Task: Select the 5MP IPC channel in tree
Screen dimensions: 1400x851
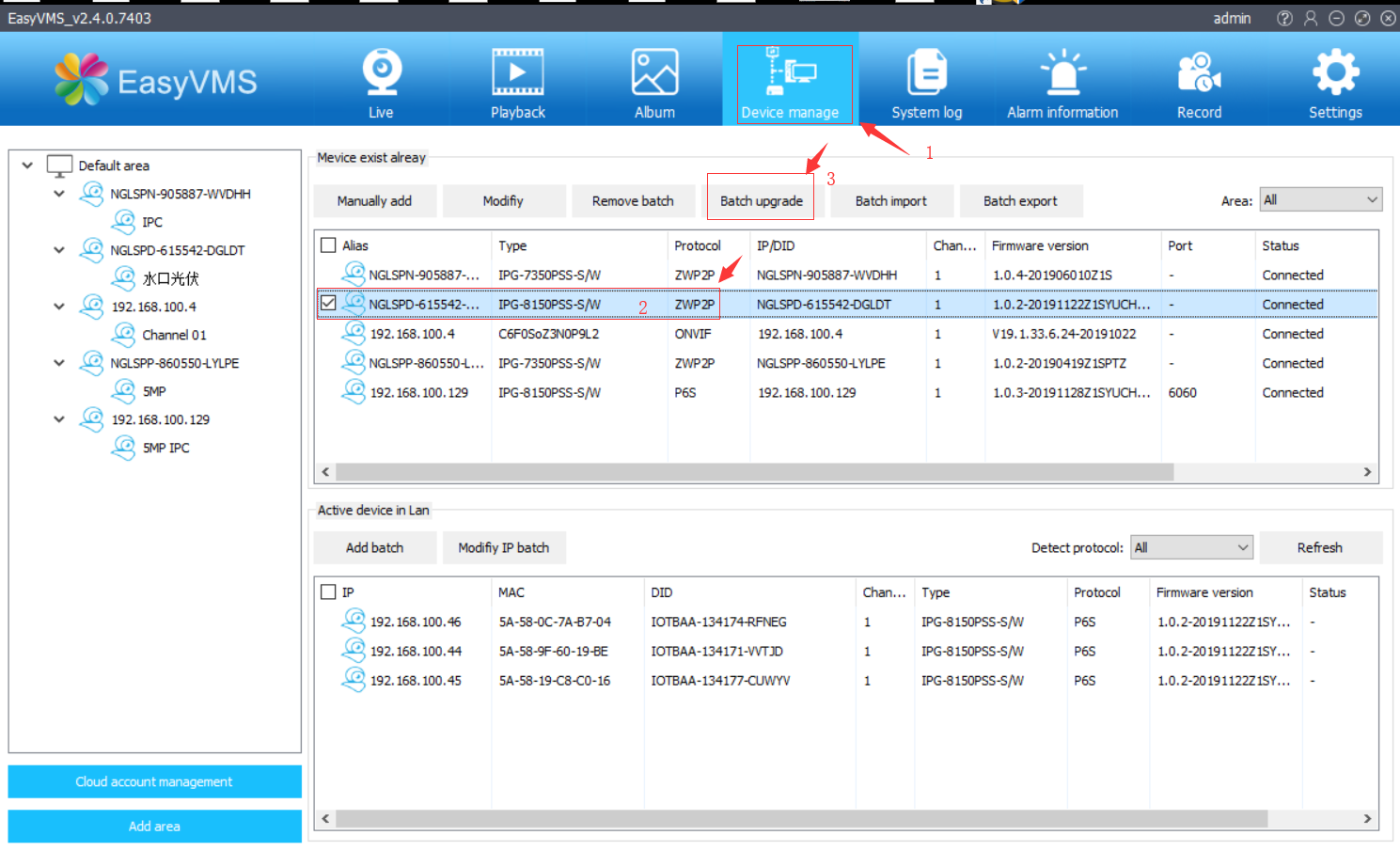Action: tap(165, 448)
